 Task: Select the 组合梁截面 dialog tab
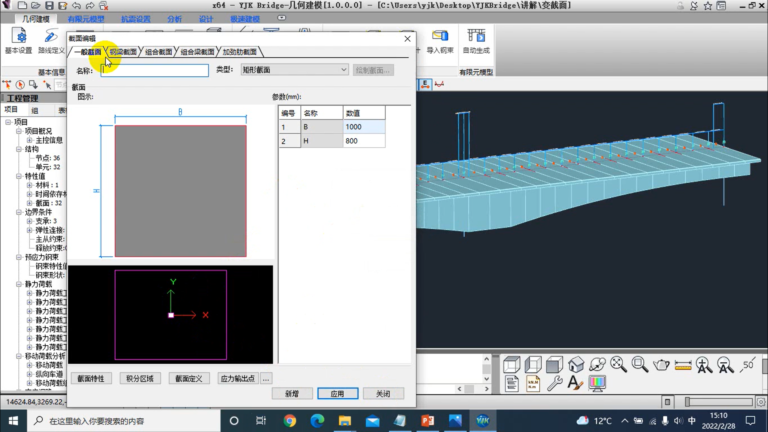(197, 52)
